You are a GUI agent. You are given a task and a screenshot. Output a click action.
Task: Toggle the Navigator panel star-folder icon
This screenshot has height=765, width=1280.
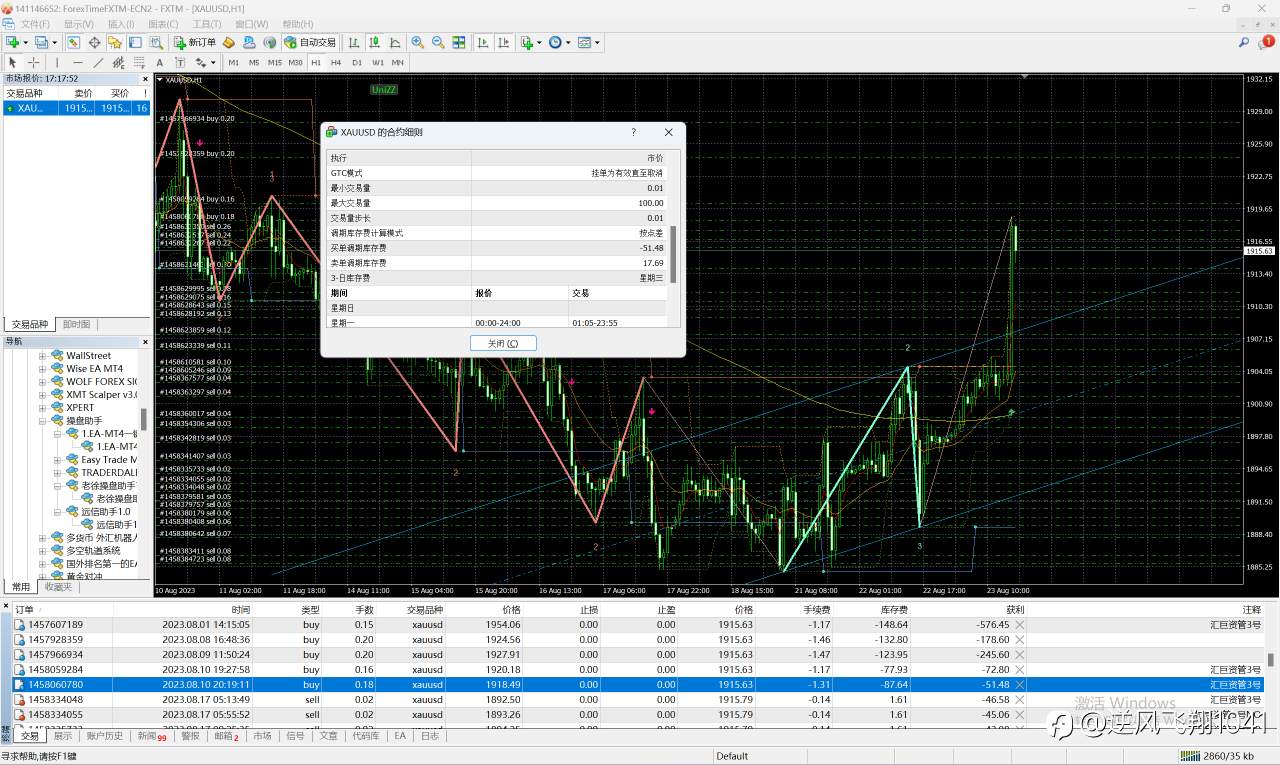[x=115, y=42]
